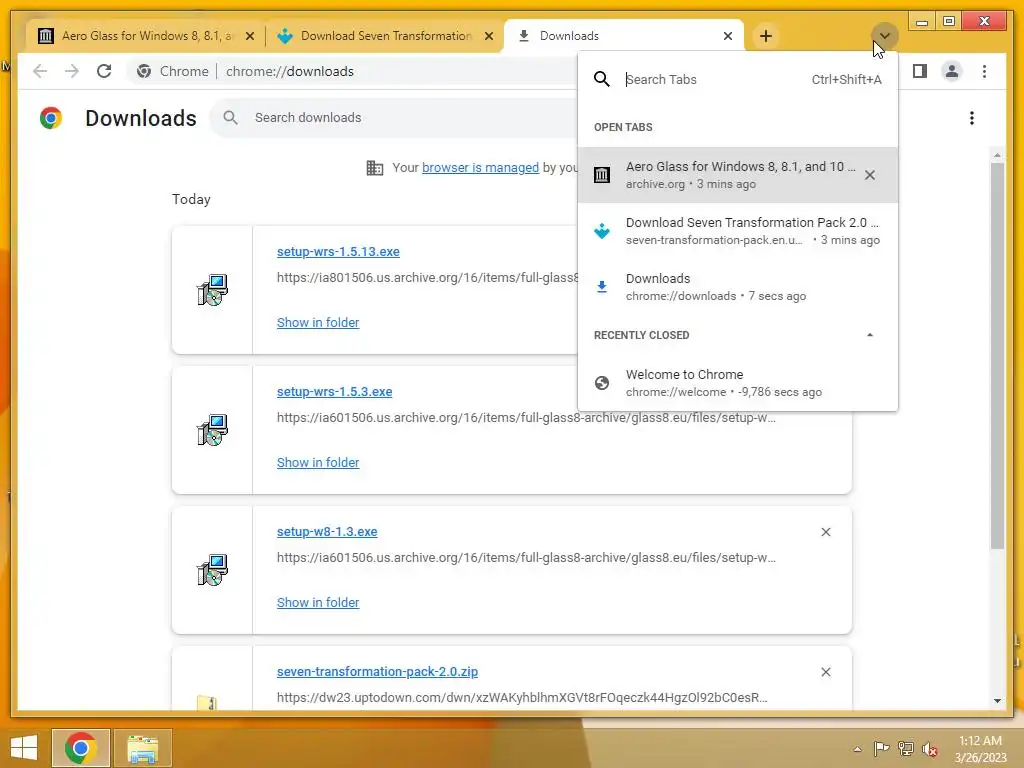
Task: Open the browser is managed link
Action: click(480, 167)
